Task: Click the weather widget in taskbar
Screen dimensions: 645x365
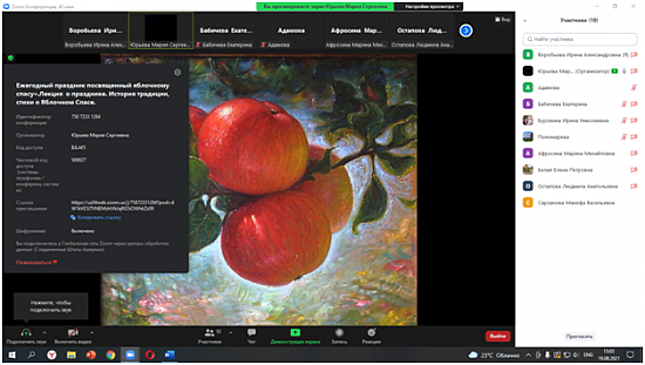Action: click(x=494, y=355)
